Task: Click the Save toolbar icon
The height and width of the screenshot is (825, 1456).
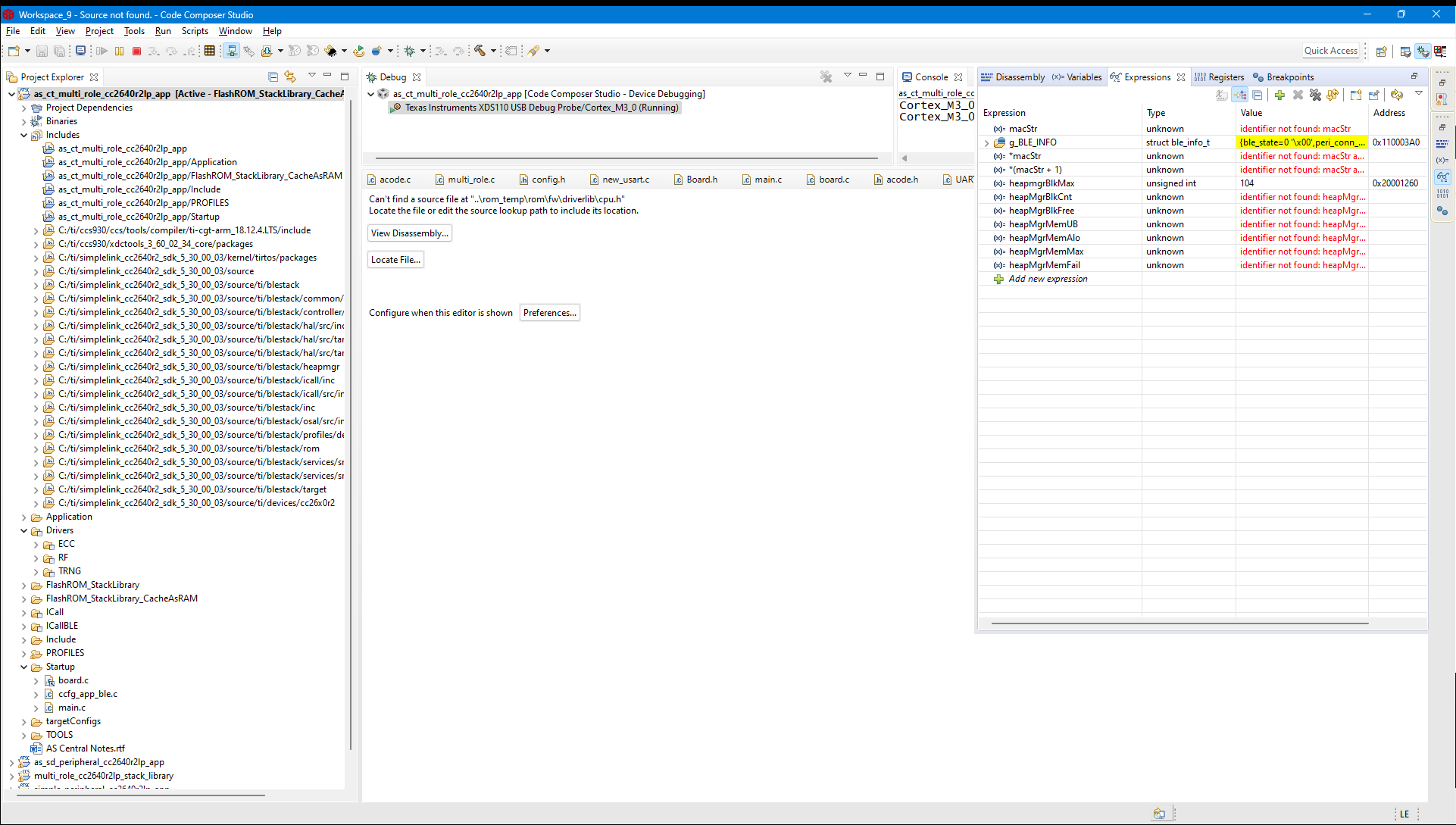Action: tap(42, 51)
